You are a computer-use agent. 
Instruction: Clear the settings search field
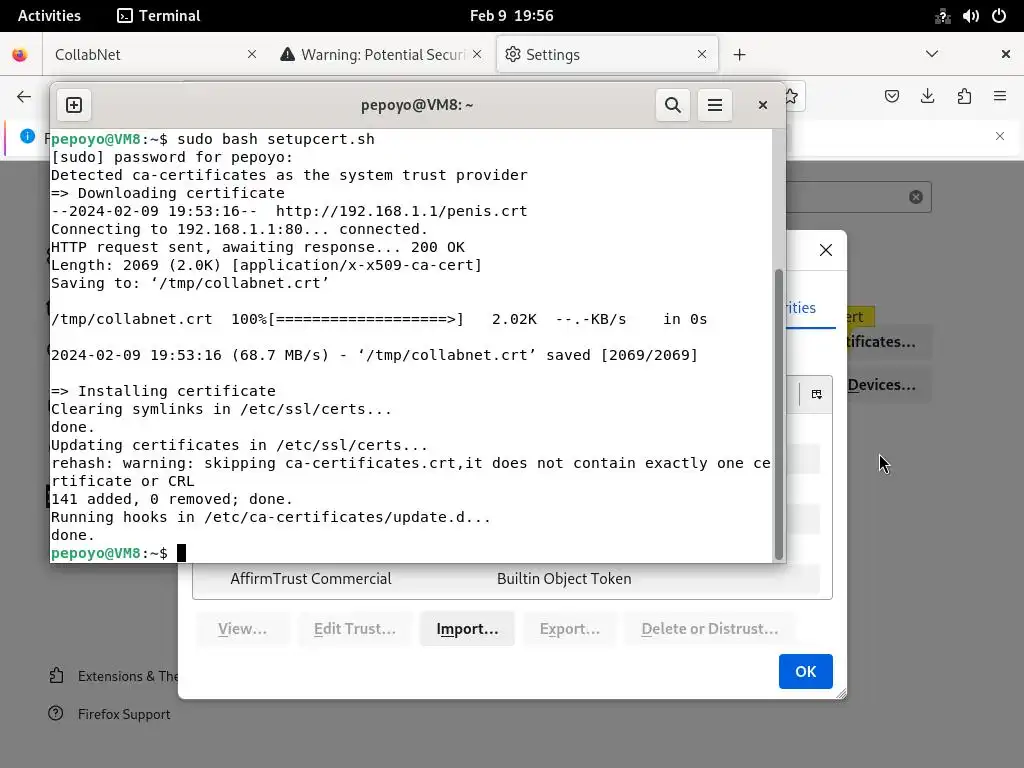pyautogui.click(x=916, y=197)
